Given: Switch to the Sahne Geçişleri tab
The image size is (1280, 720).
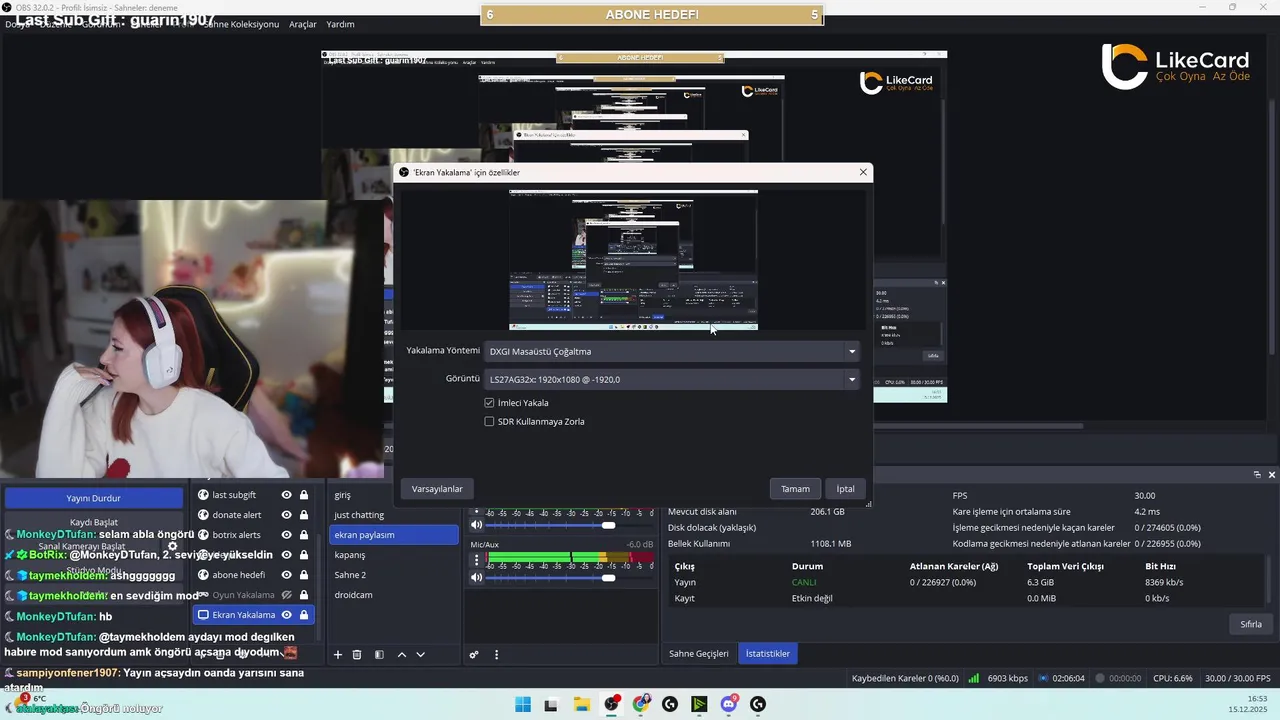Looking at the screenshot, I should tap(699, 654).
